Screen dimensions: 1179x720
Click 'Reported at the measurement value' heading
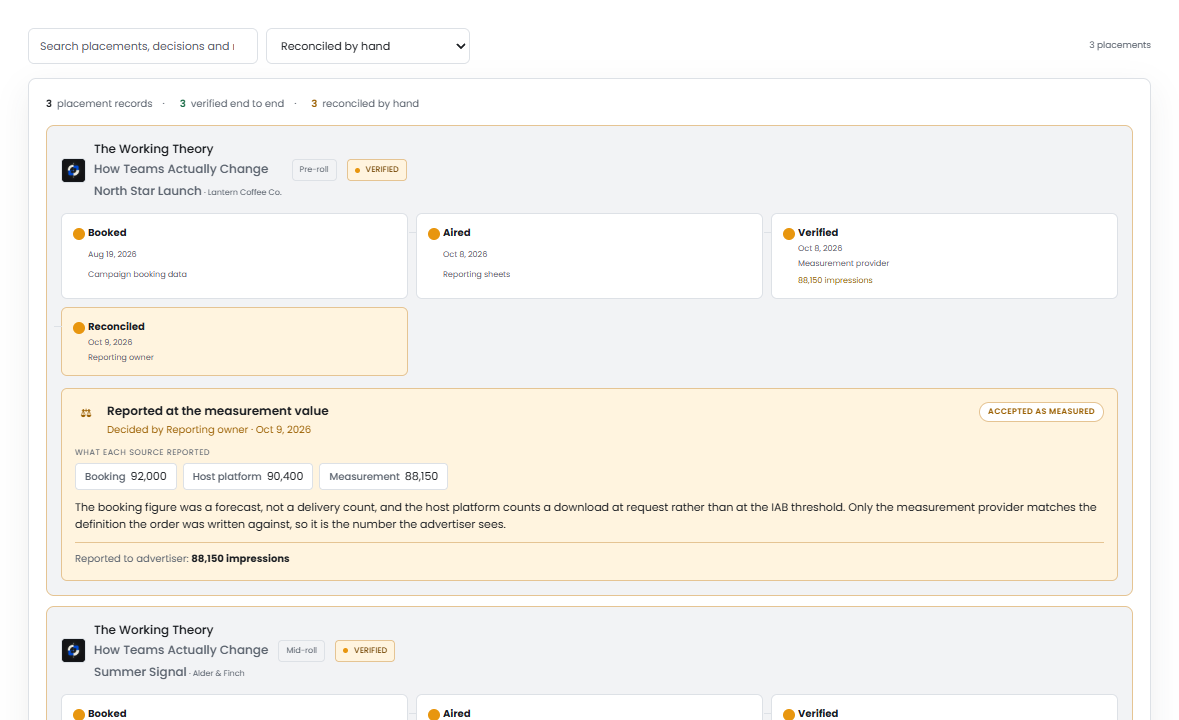point(217,411)
